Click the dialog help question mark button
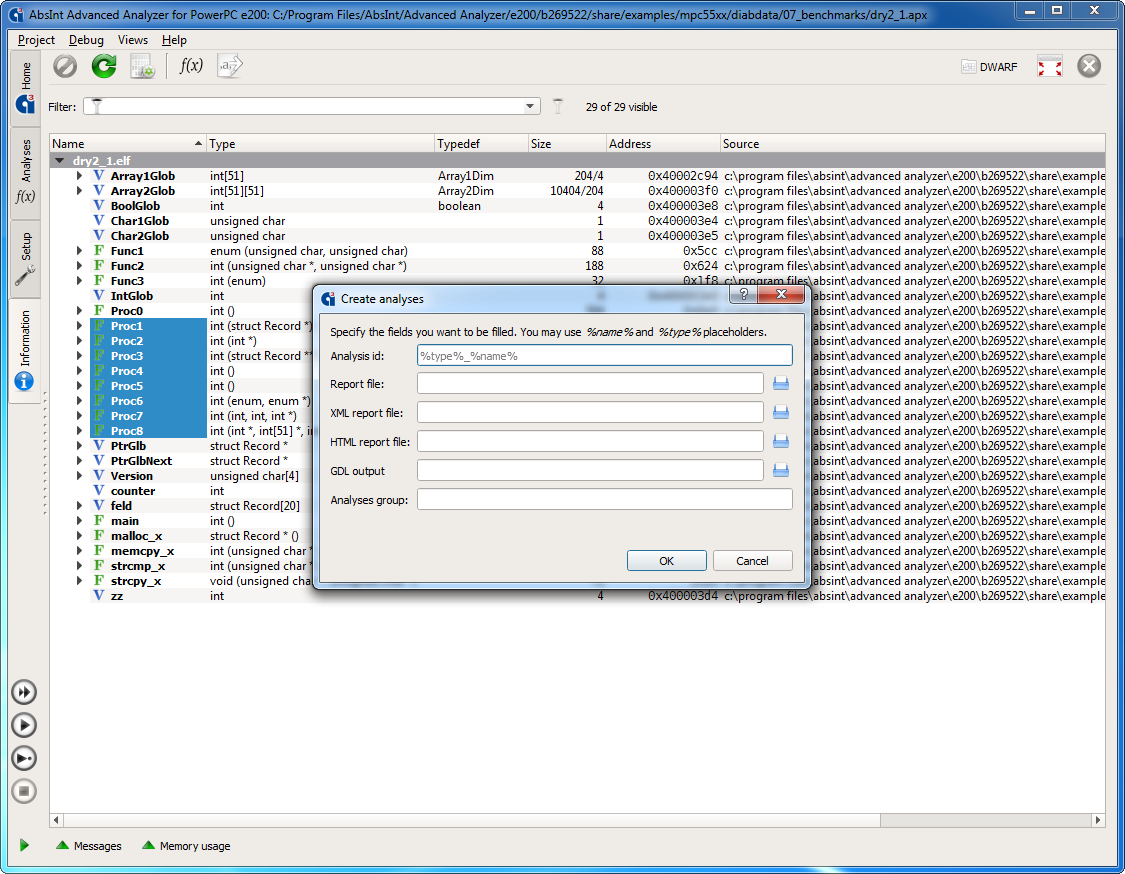Image resolution: width=1125 pixels, height=874 pixels. click(743, 294)
